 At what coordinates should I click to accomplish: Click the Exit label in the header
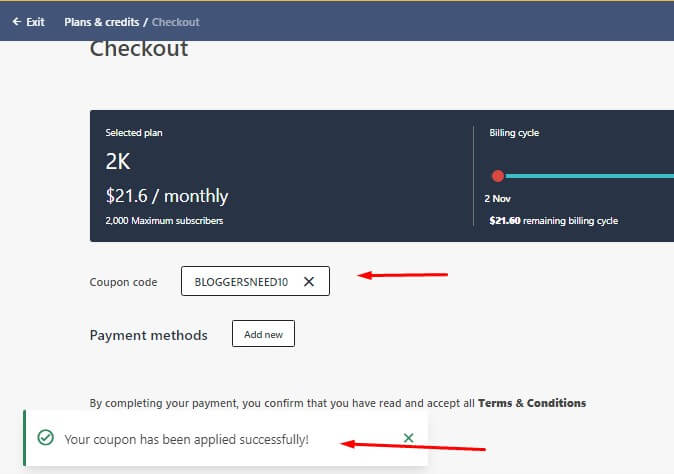[35, 22]
